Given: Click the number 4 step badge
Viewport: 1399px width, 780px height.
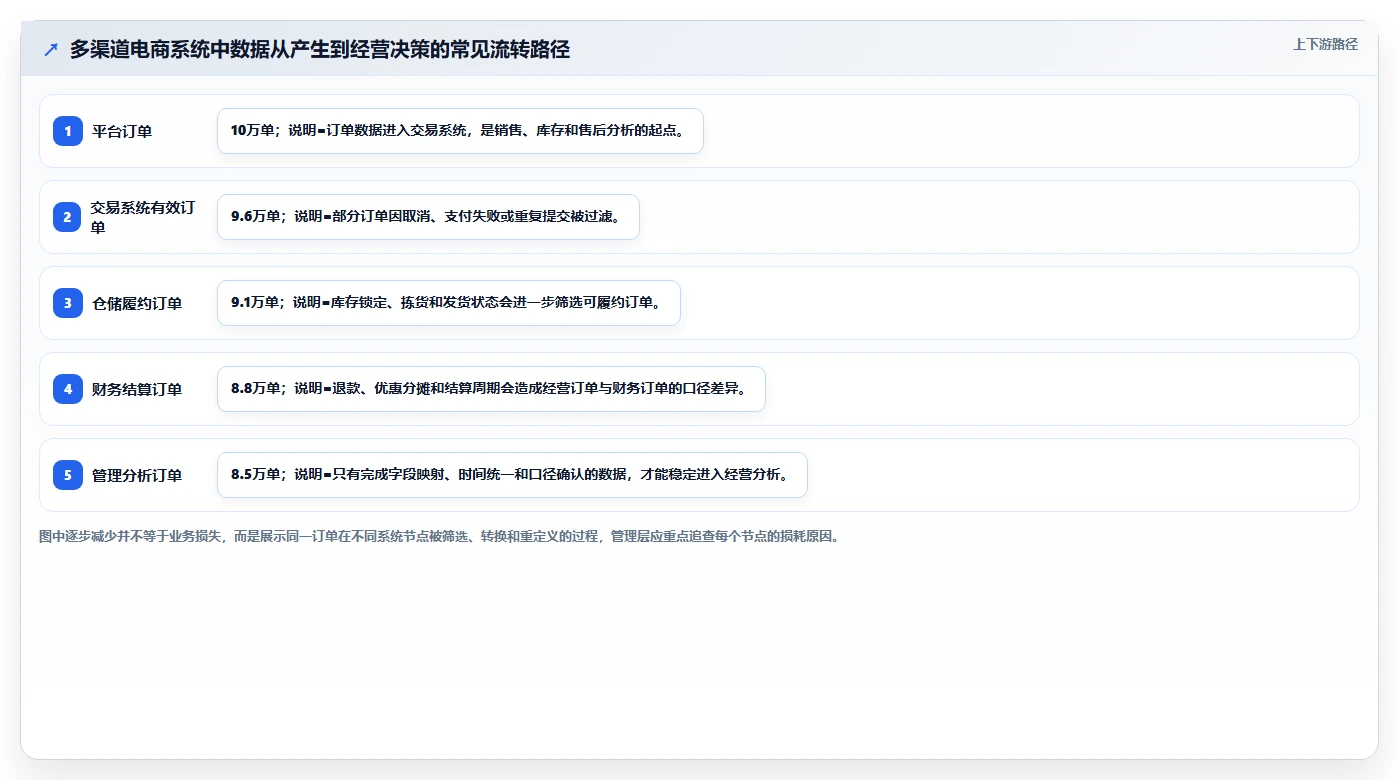Looking at the screenshot, I should [x=68, y=389].
